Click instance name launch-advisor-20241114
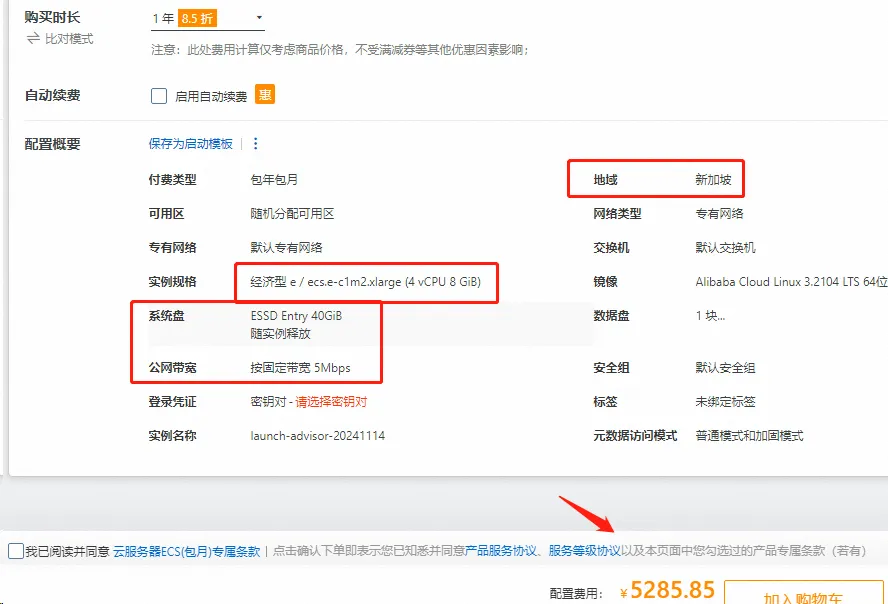888x604 pixels. coord(317,436)
